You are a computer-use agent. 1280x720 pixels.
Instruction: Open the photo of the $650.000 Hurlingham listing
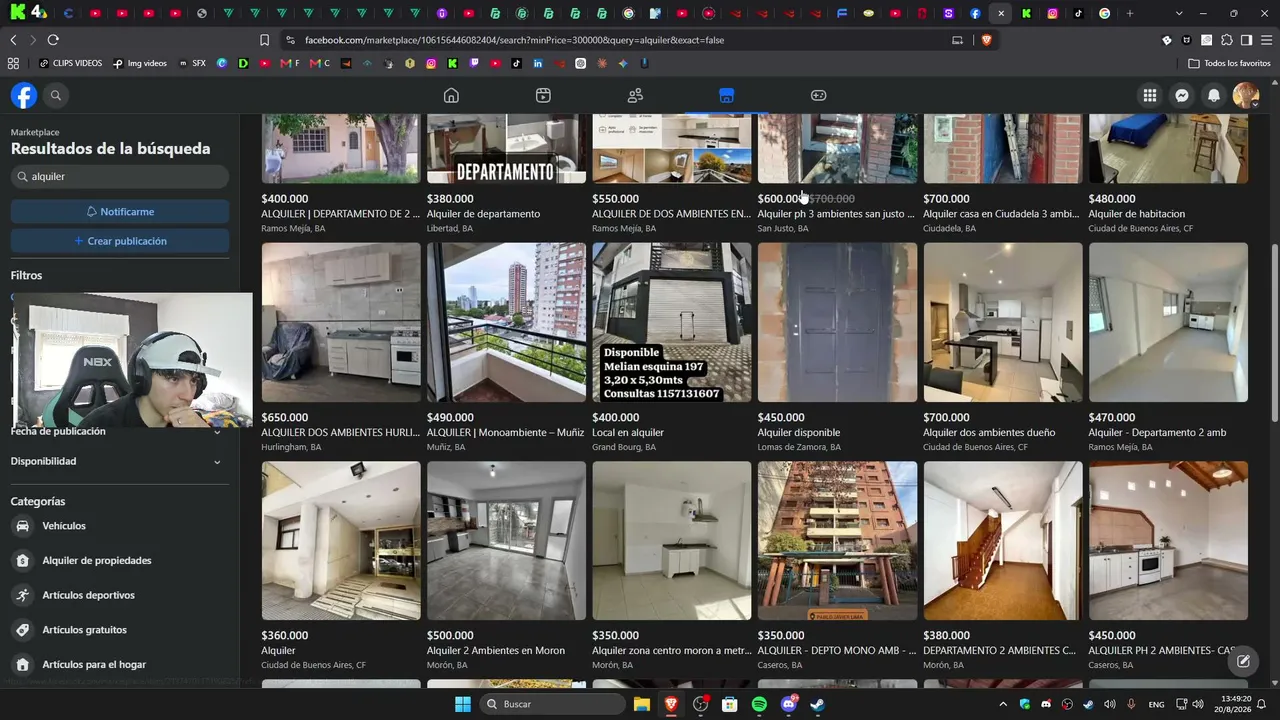341,323
